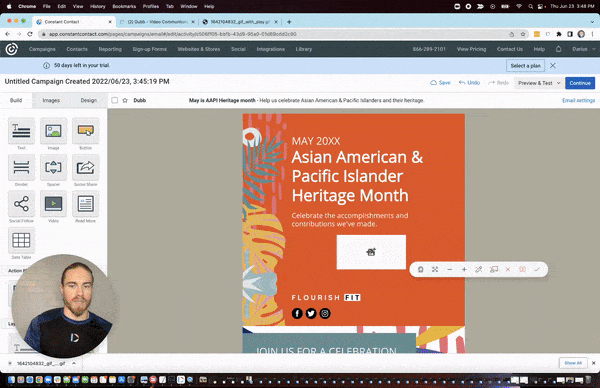Open Reporting in navigation bar
Image resolution: width=600 pixels, height=388 pixels.
pyautogui.click(x=110, y=49)
